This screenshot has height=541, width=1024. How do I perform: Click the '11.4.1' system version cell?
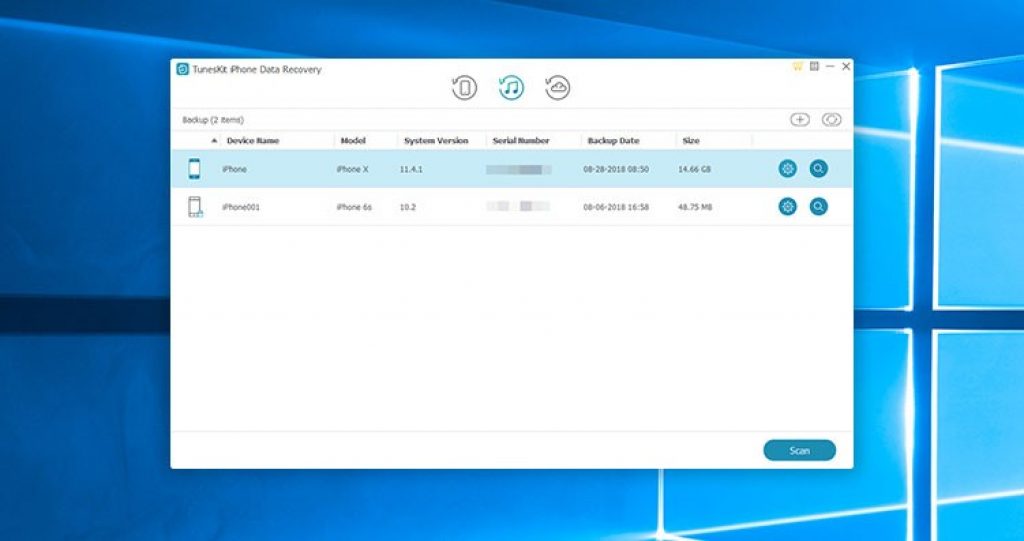point(411,169)
